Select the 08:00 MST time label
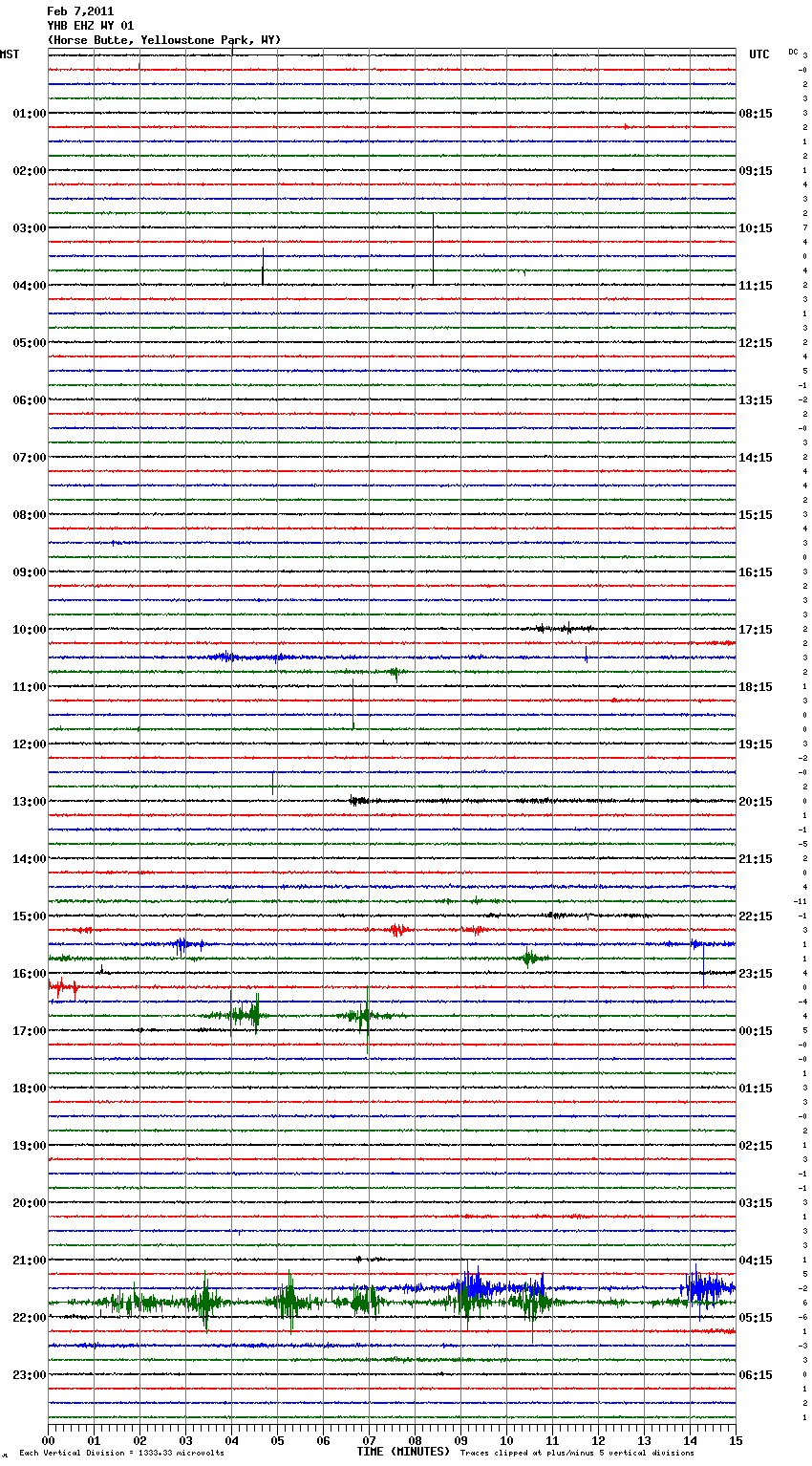The width and height of the screenshot is (812, 1466). coord(30,515)
